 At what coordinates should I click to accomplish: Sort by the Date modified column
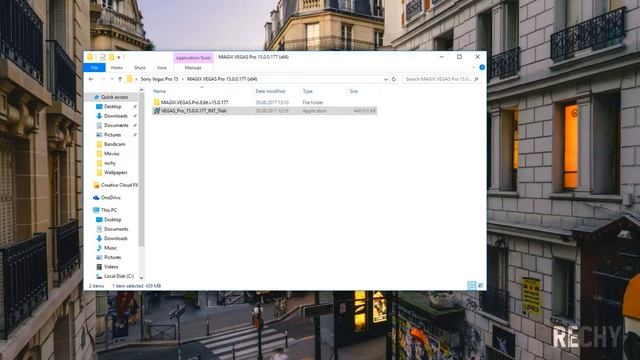pos(270,91)
